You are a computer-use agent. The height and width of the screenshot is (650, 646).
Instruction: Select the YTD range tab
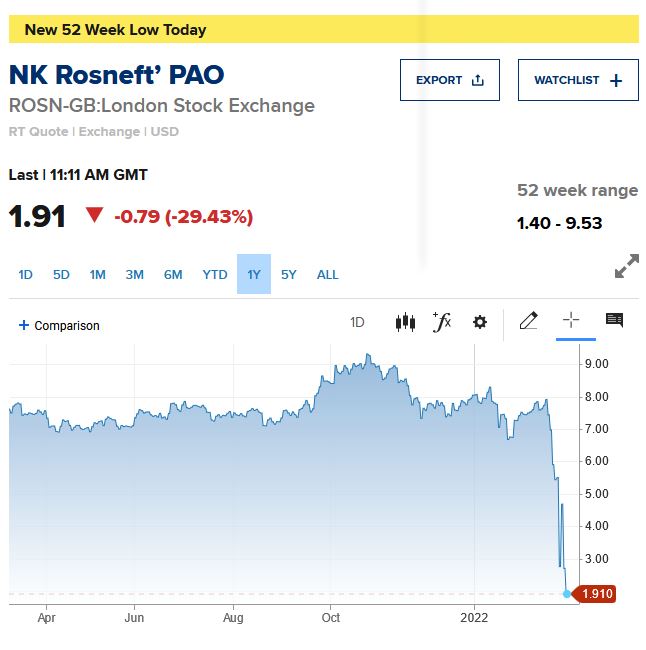coord(215,275)
